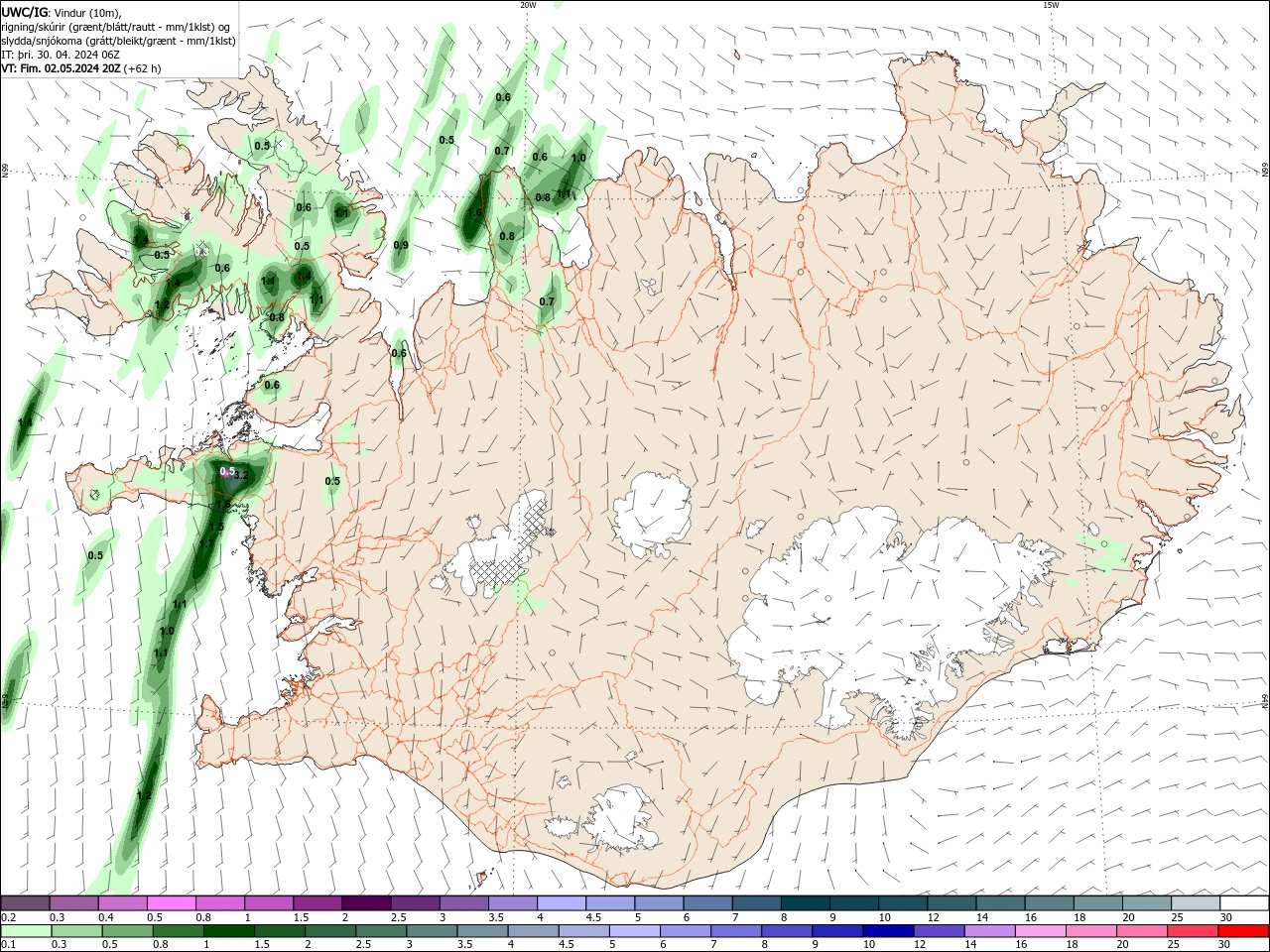
Task: Choose the lavender 4 swatch in upper legend row
Action: 562,903
